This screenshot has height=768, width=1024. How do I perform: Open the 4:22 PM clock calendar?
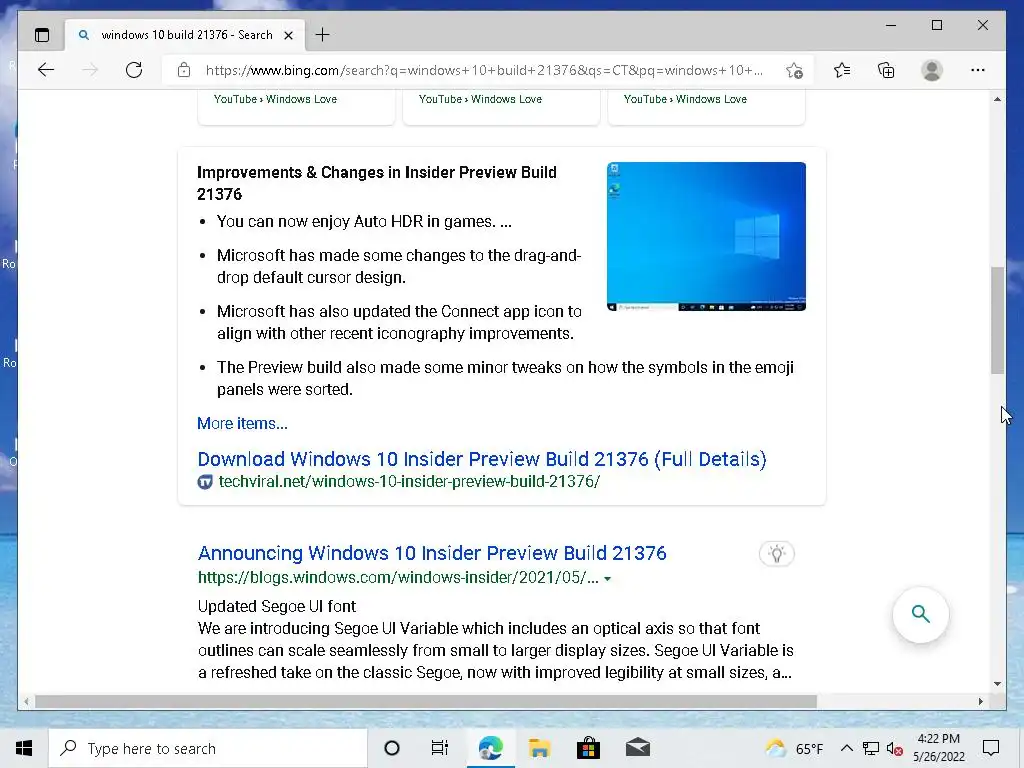[x=939, y=748]
